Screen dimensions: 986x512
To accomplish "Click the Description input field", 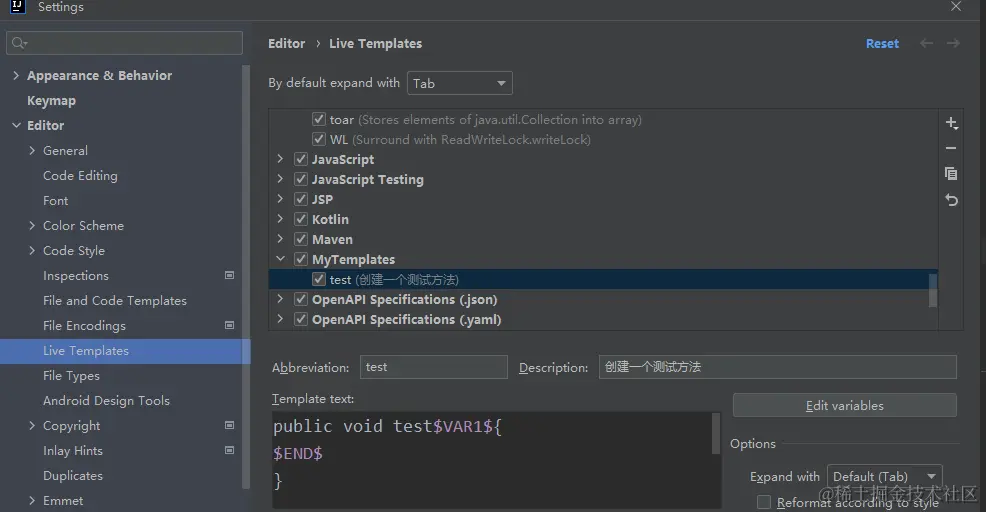I will [x=777, y=367].
